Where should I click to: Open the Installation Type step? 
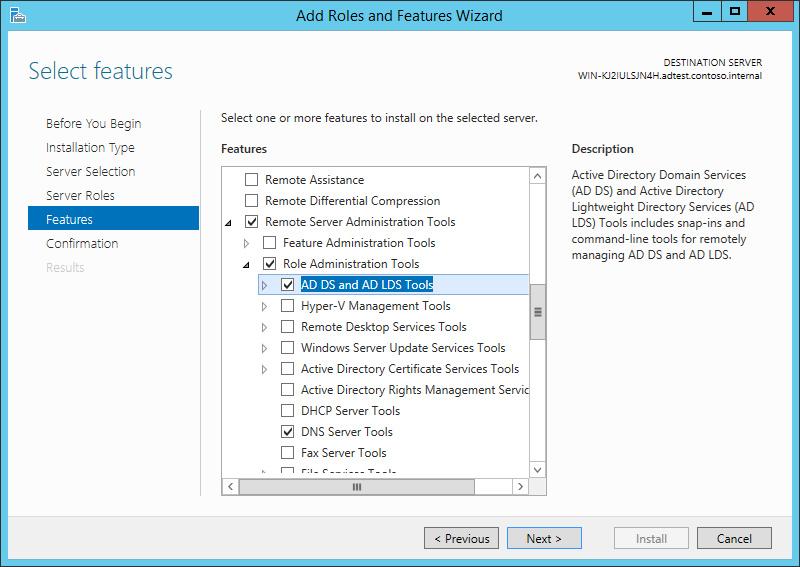point(90,147)
